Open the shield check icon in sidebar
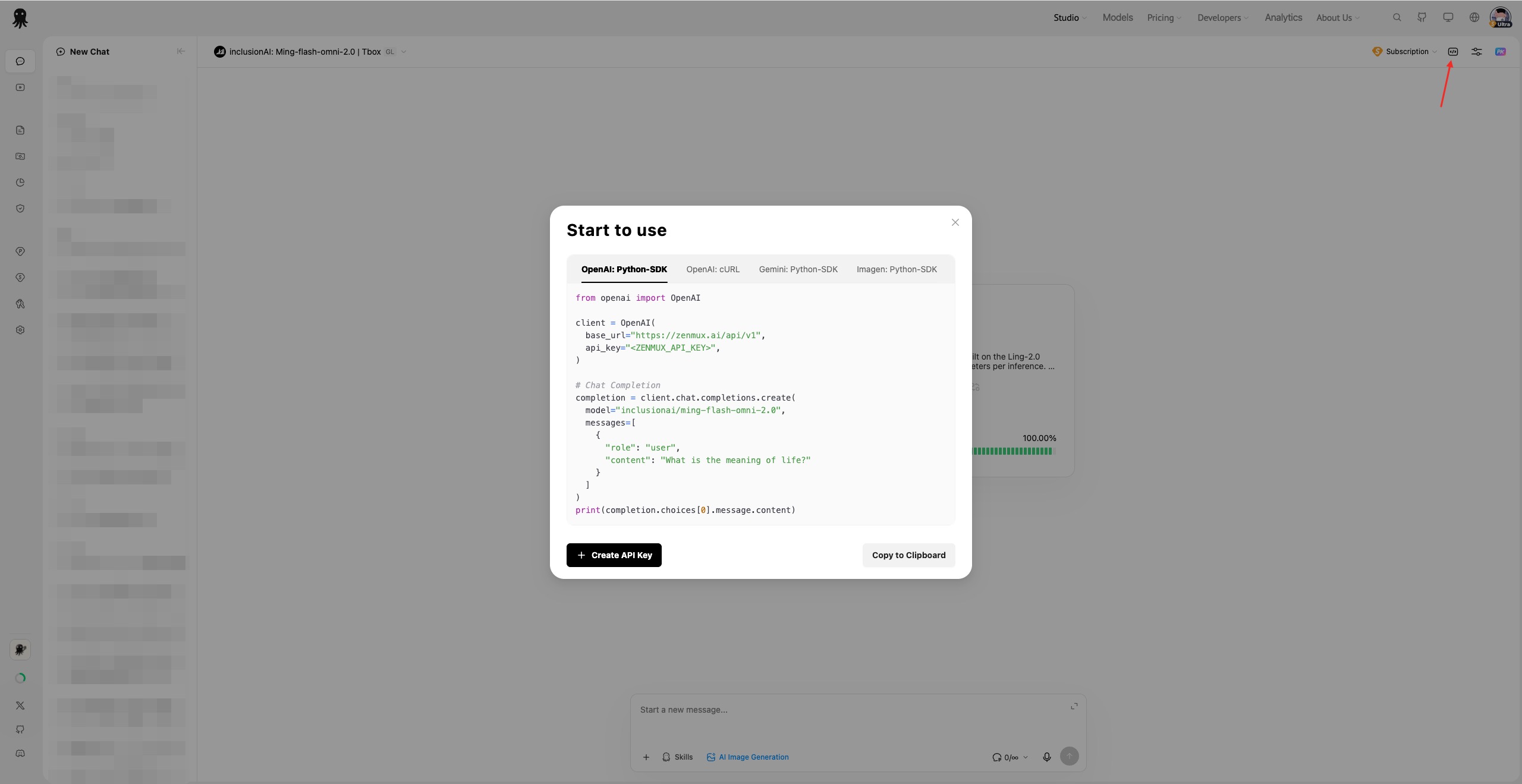The image size is (1522, 784). (20, 209)
